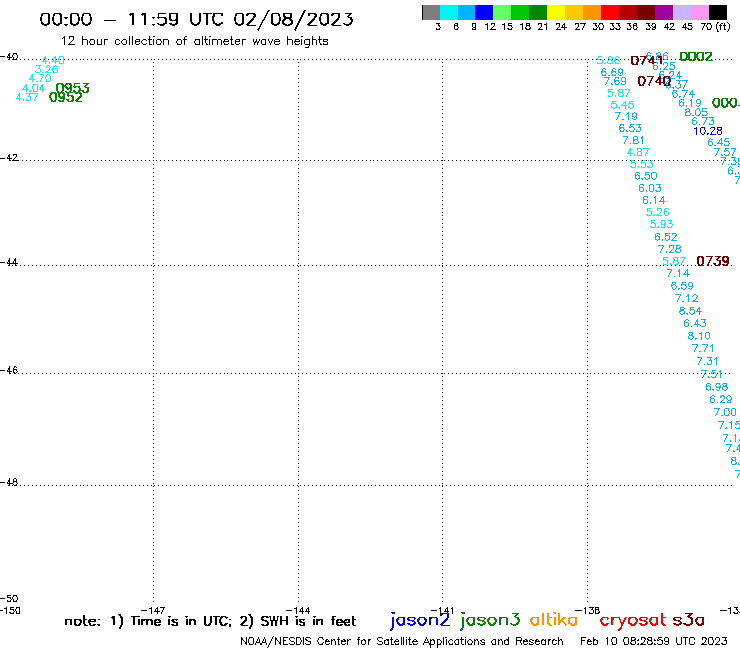740x650 pixels.
Task: Select the yellow legend swatch
Action: (556, 12)
